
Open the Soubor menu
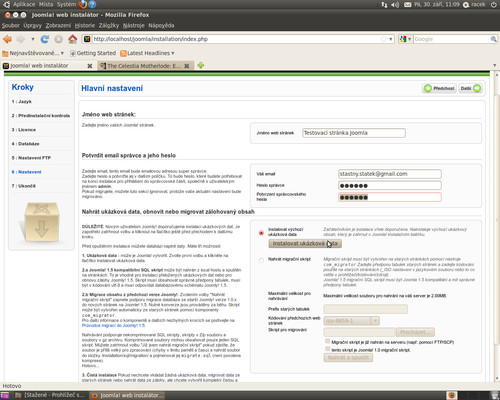tap(10, 25)
